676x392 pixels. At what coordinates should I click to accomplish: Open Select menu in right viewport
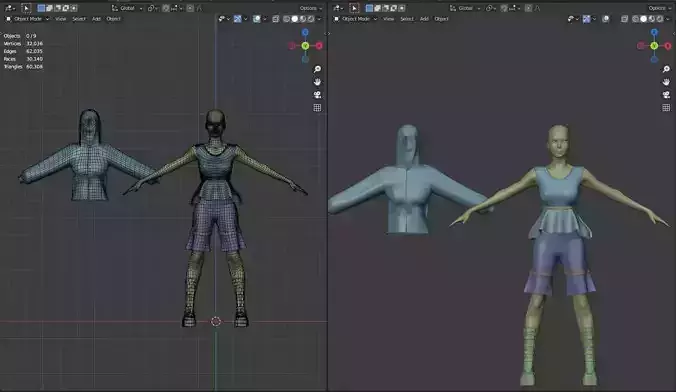407,19
